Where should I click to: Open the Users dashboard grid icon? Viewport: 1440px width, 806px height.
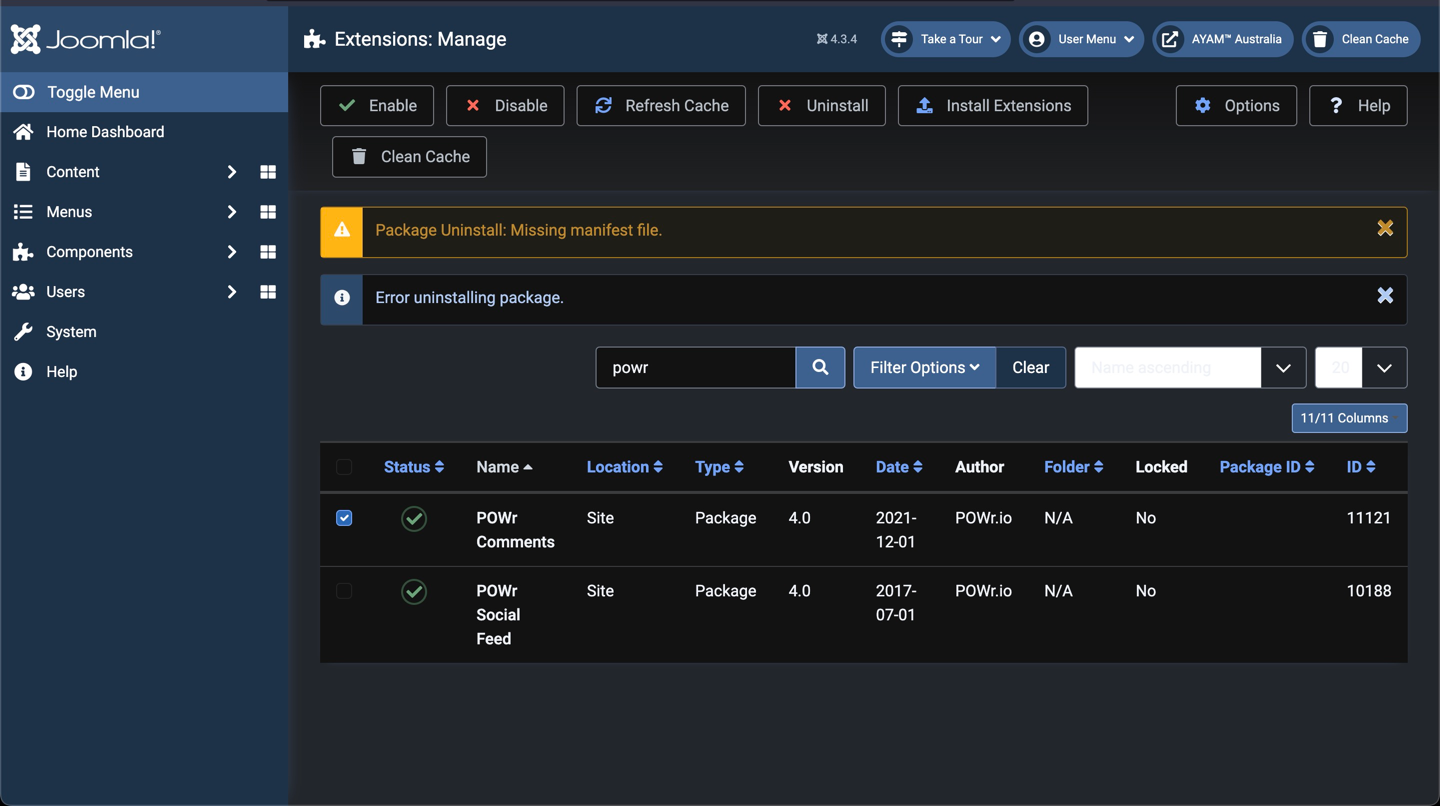[x=268, y=292]
